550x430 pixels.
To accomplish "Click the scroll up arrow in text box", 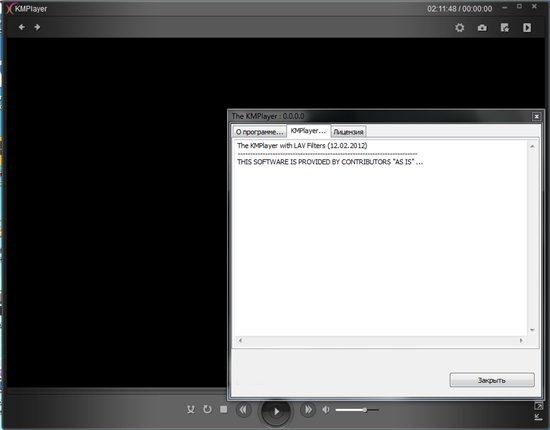I will click(532, 146).
